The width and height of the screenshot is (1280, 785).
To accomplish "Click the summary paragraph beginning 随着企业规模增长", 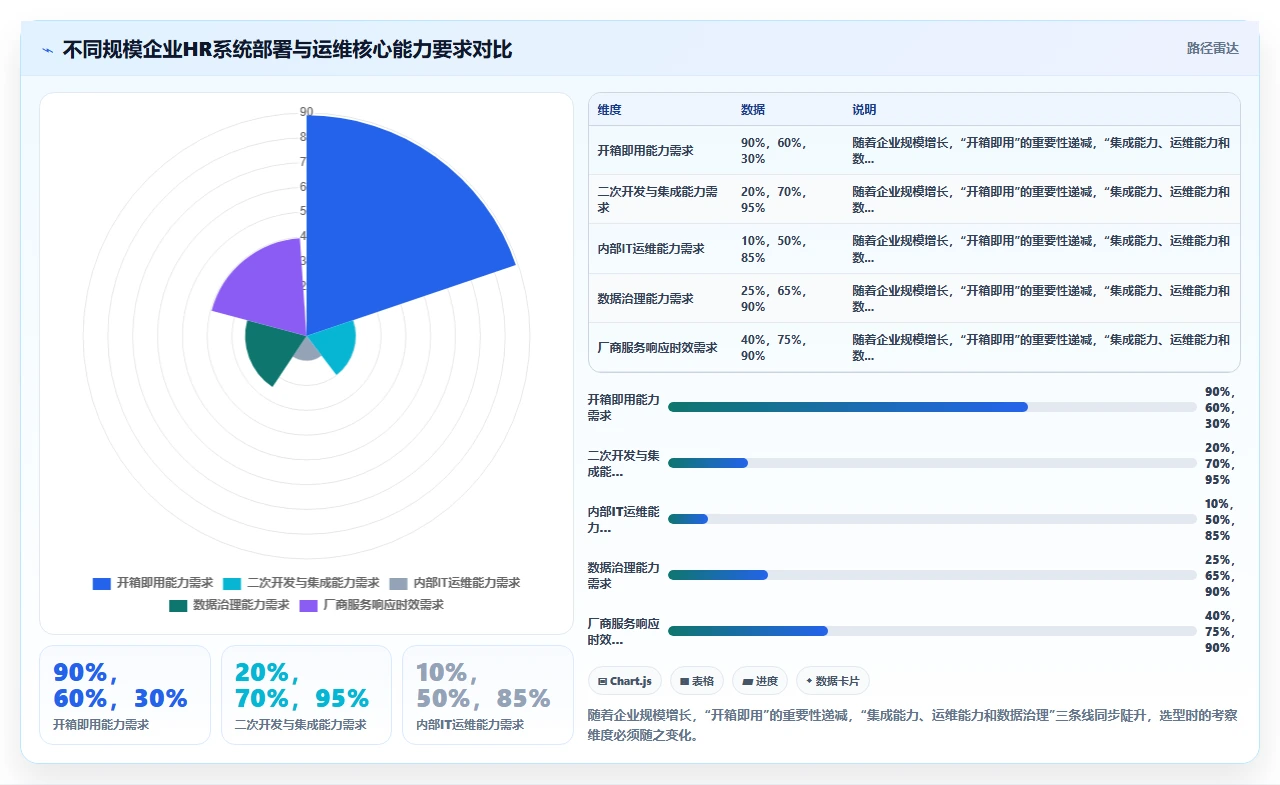I will 914,725.
